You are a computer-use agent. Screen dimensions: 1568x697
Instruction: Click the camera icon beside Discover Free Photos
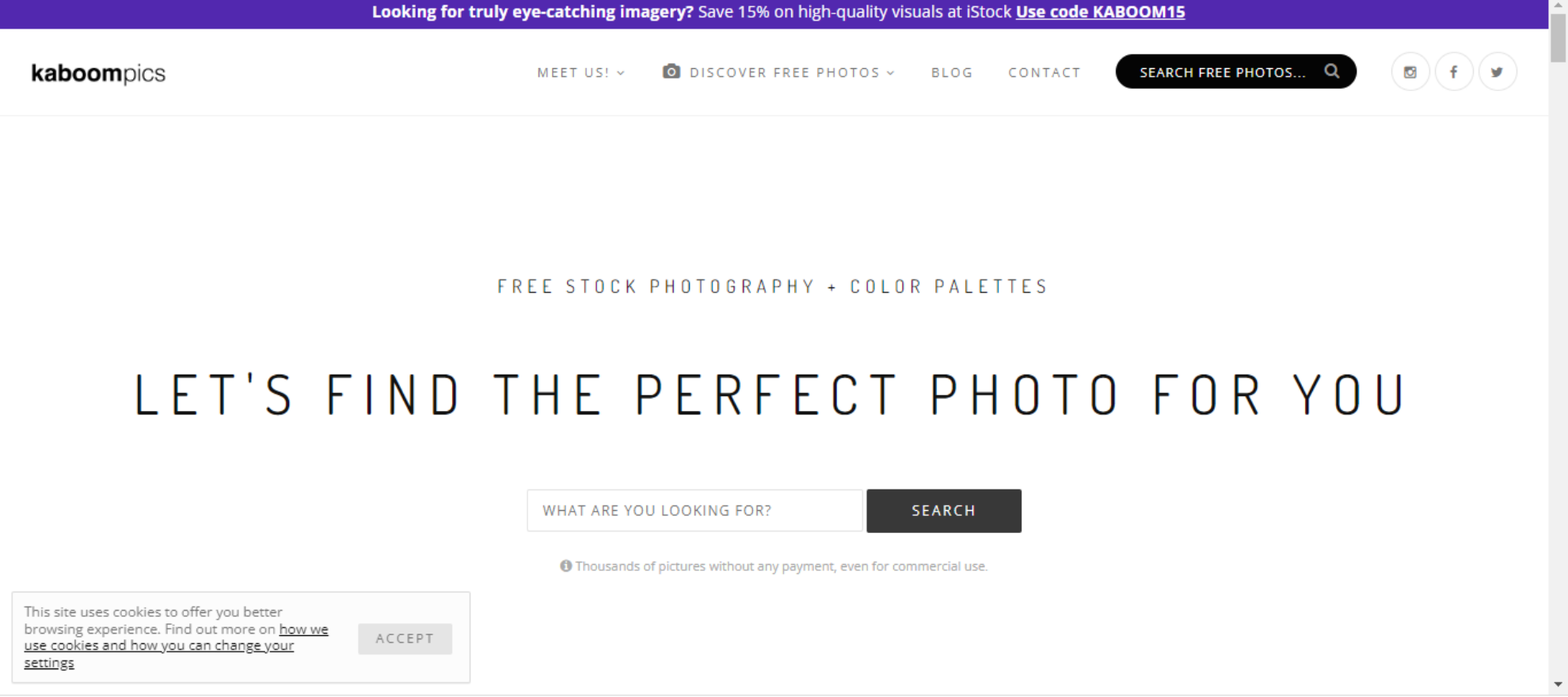click(x=672, y=71)
